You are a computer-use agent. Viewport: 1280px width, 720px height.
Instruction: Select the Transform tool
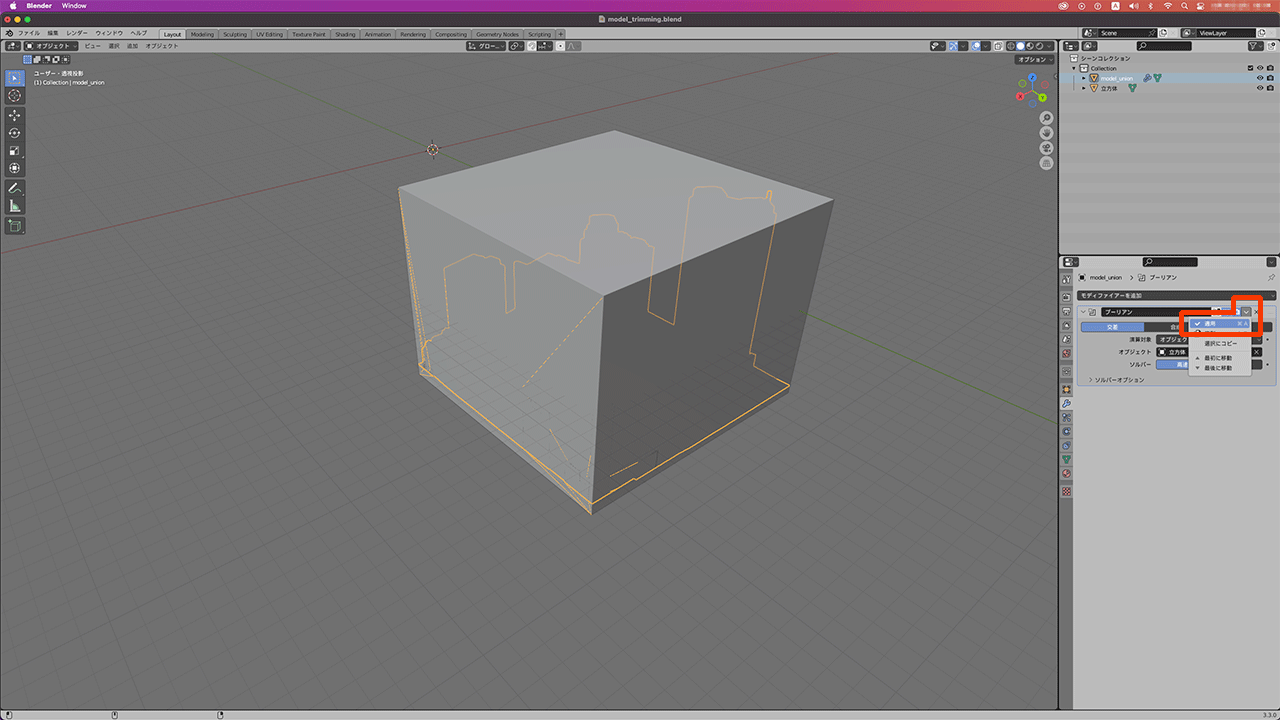tap(15, 168)
